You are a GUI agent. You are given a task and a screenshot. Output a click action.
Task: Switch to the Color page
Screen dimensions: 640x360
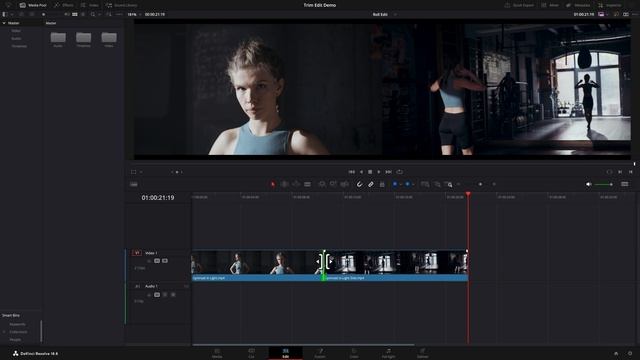(x=354, y=353)
